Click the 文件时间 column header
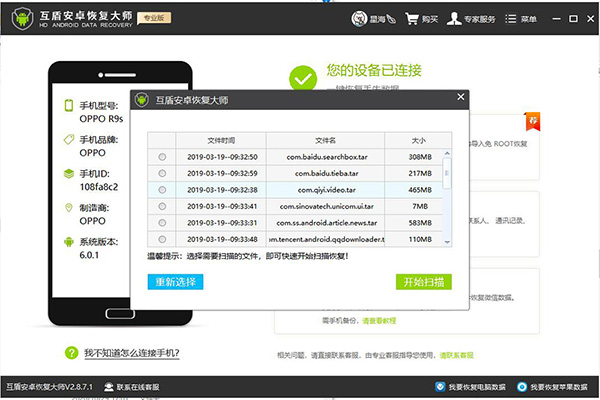 click(x=221, y=140)
